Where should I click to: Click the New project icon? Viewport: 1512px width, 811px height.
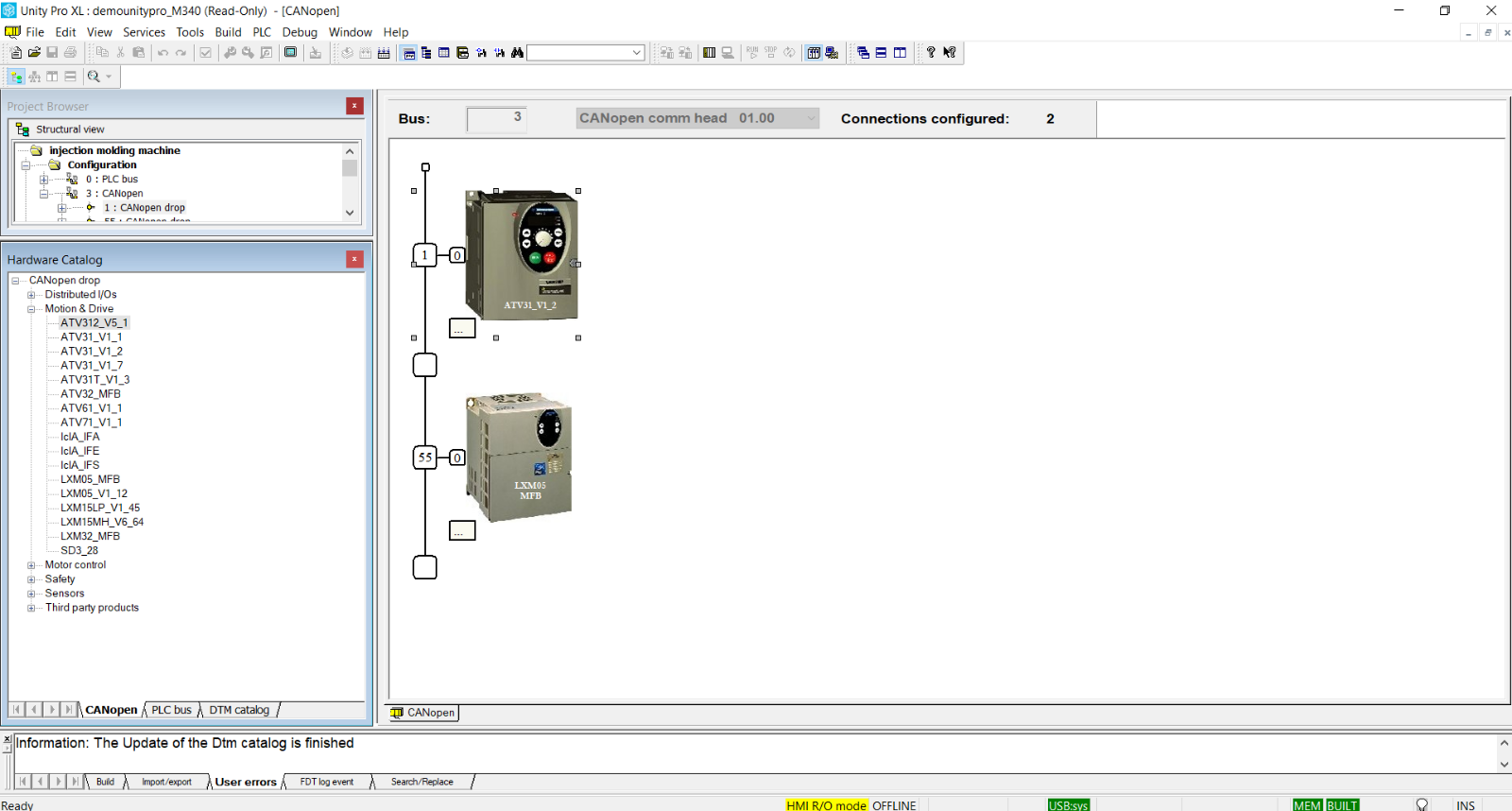click(16, 53)
